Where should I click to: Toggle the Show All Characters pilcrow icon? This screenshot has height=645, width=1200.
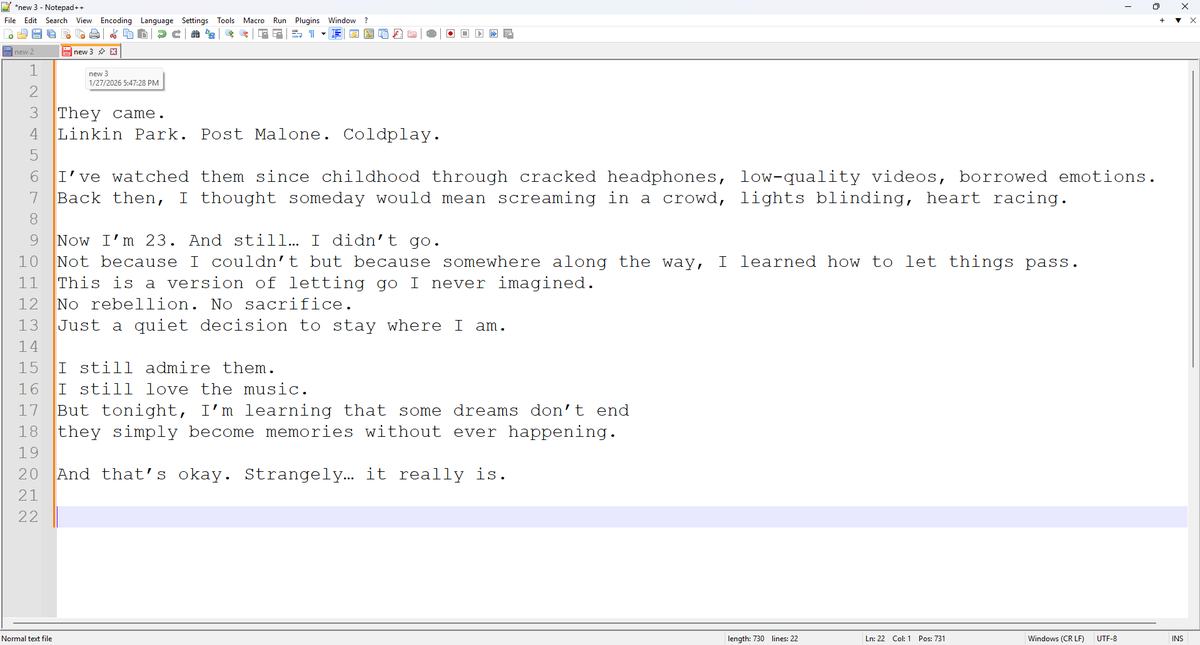click(311, 34)
